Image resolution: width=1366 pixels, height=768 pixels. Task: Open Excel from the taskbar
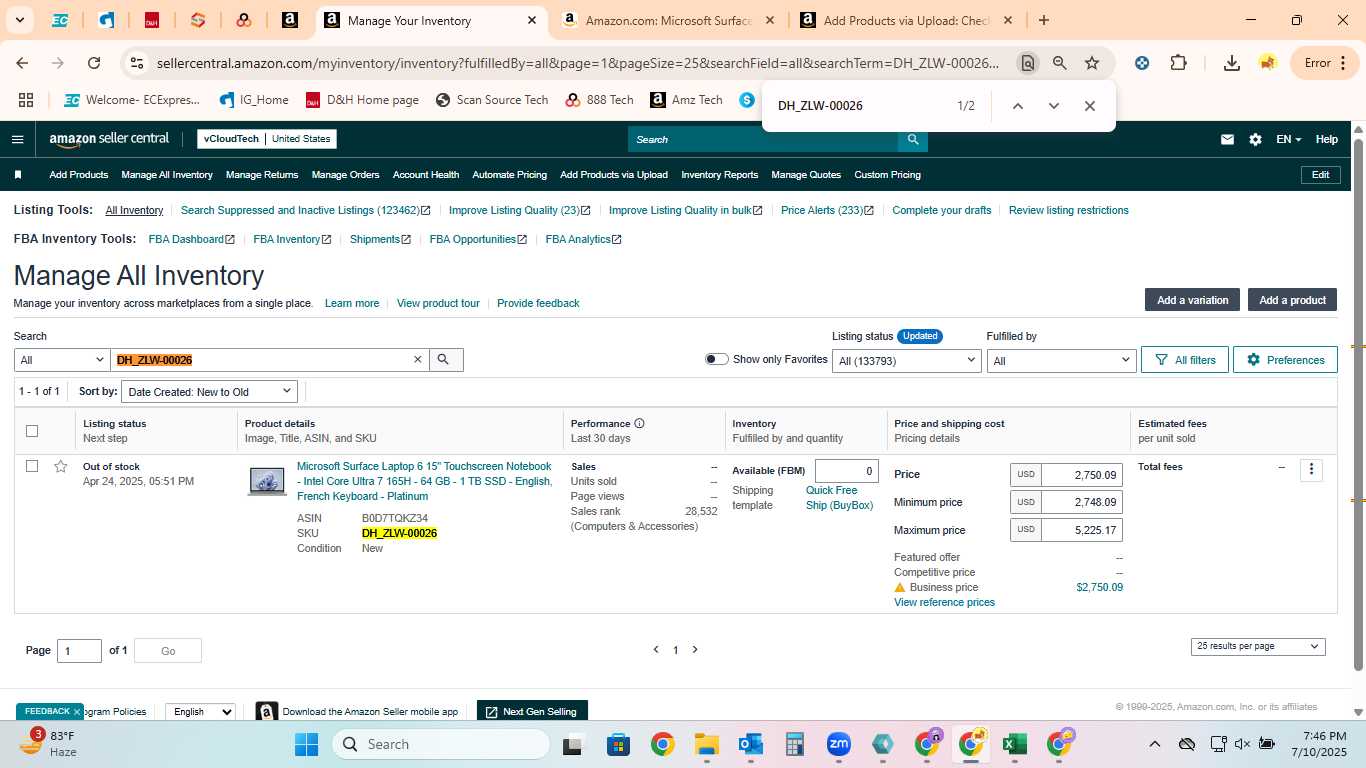coord(1015,744)
